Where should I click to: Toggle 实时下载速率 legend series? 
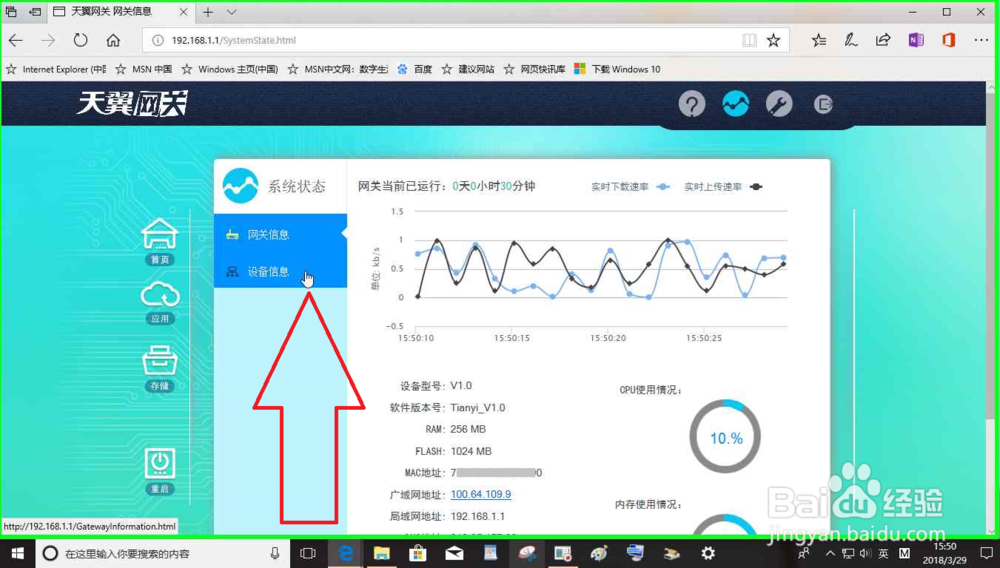click(x=630, y=187)
